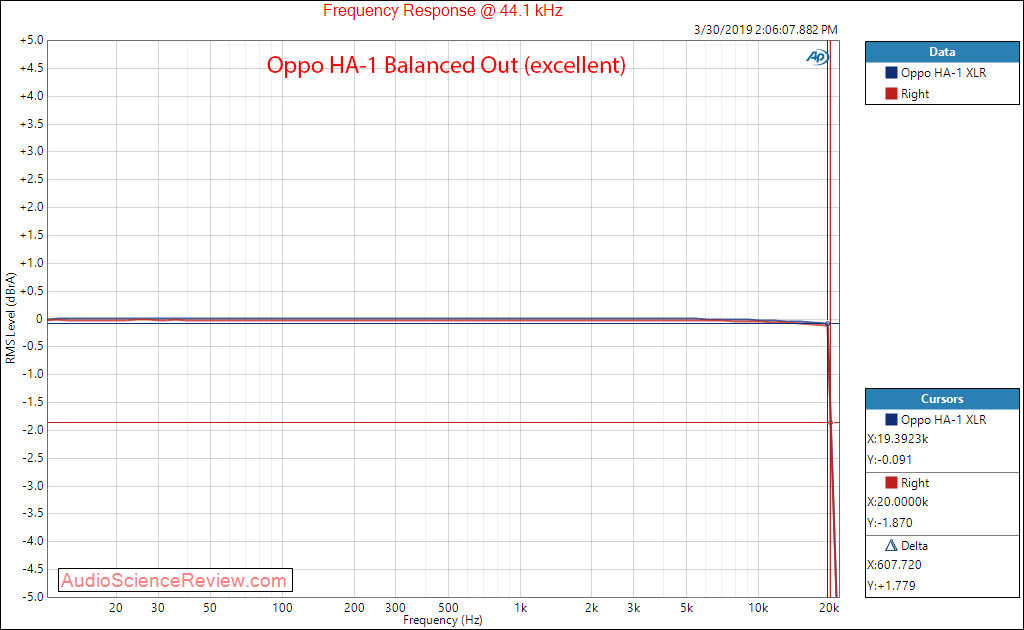The image size is (1024, 630).
Task: Click the 100 tick label on the frequency axis
Action: click(x=282, y=608)
